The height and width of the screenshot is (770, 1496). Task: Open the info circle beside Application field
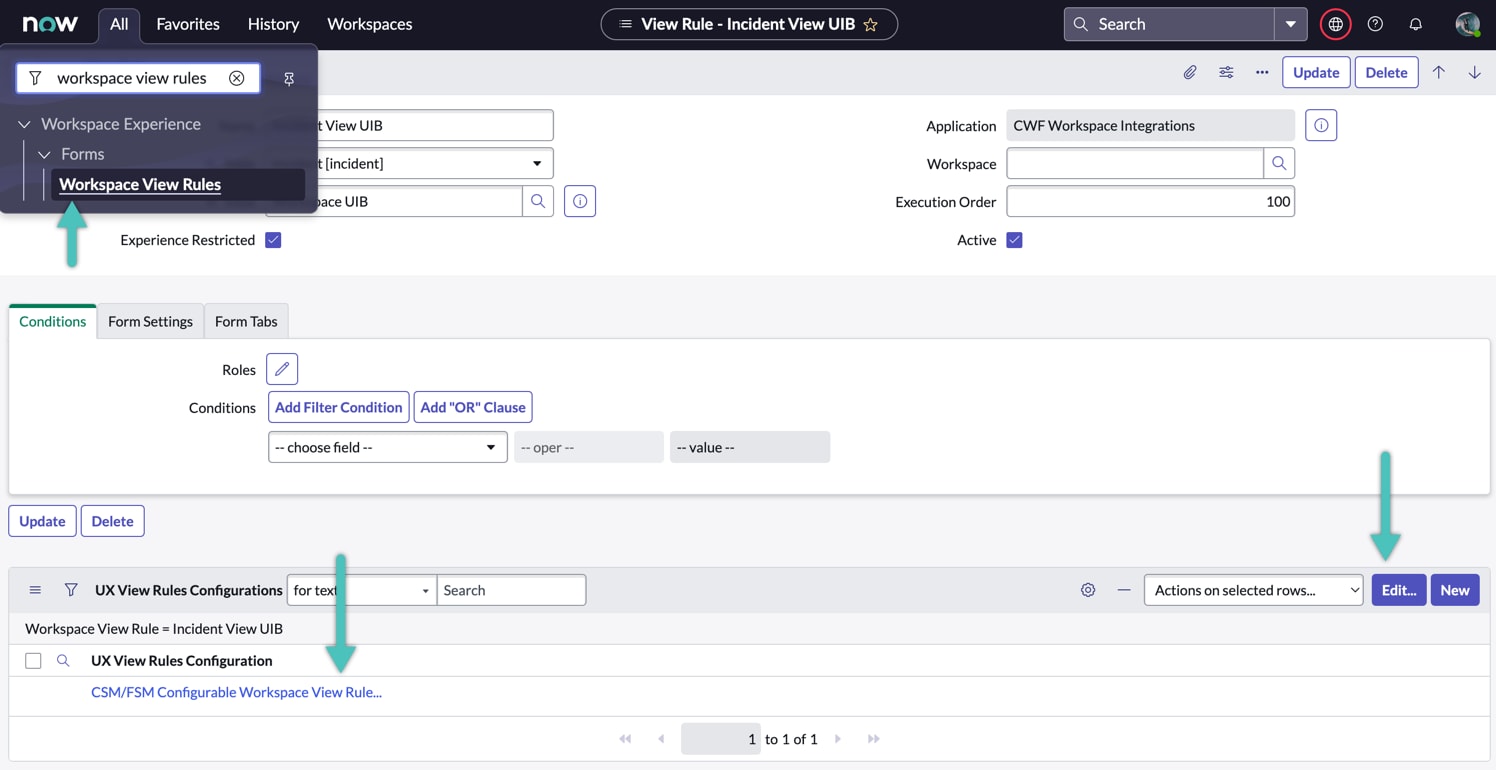click(x=1321, y=124)
